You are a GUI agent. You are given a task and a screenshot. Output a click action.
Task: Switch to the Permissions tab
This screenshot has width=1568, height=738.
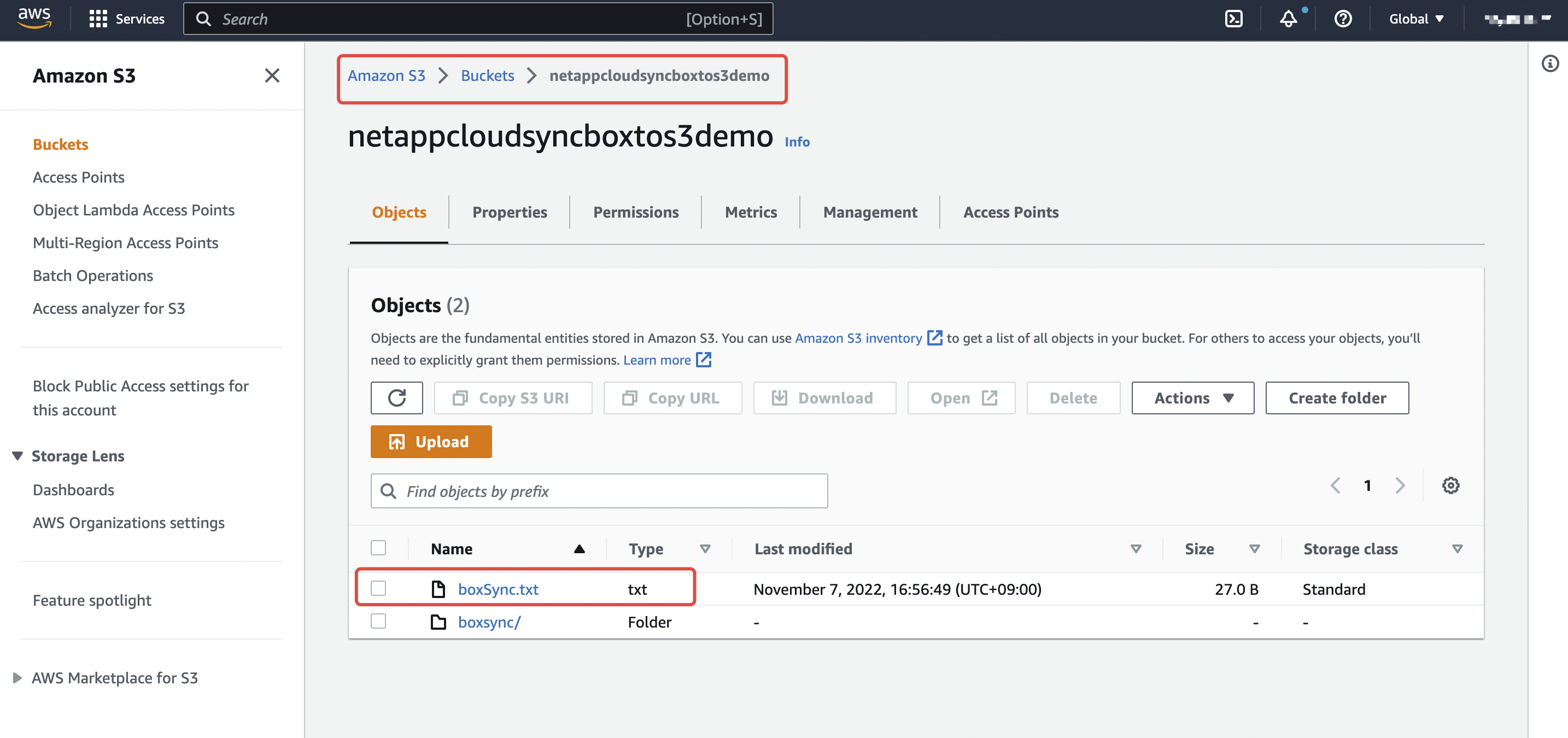tap(635, 212)
